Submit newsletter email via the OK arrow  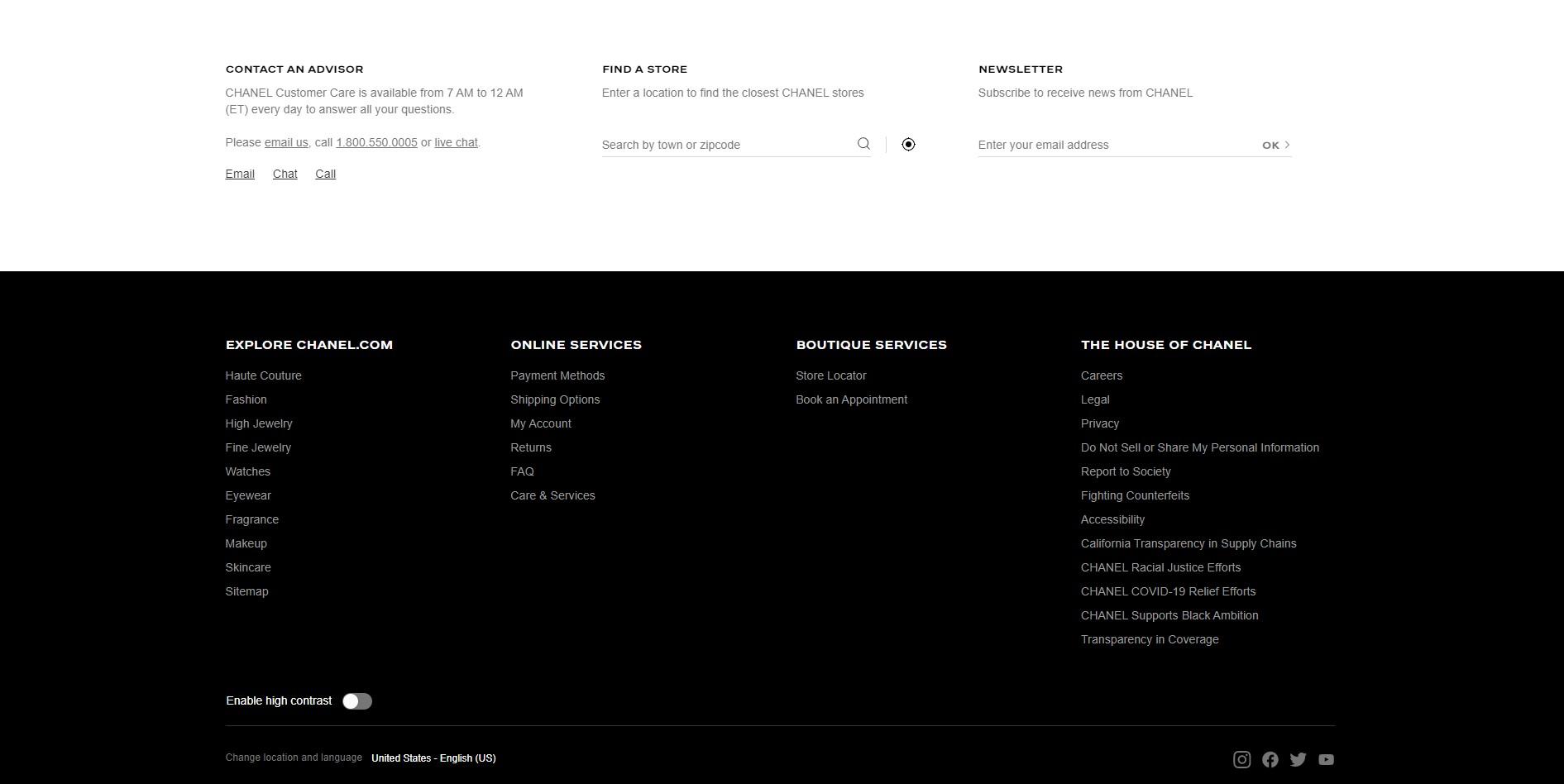(x=1274, y=145)
